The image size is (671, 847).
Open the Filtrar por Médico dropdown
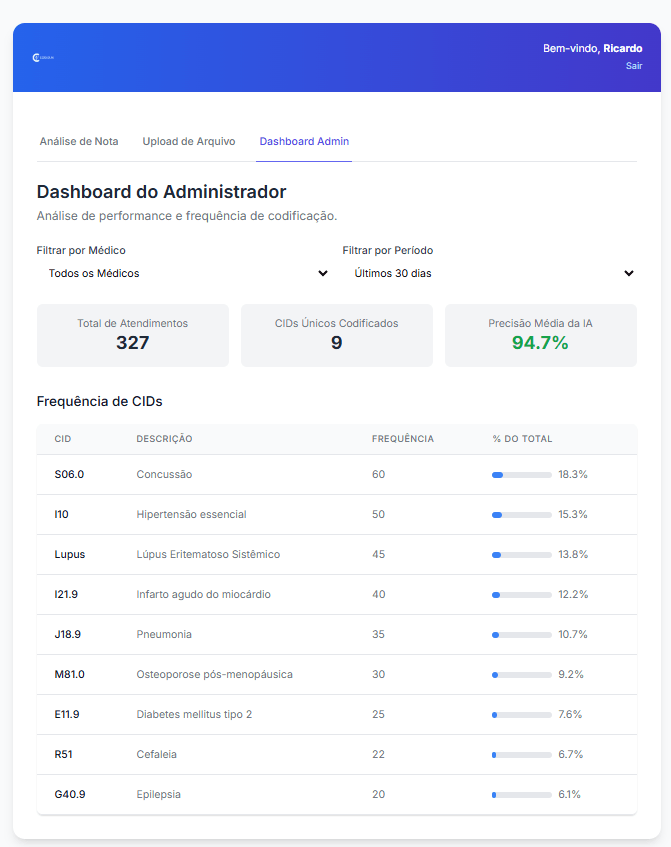[184, 273]
